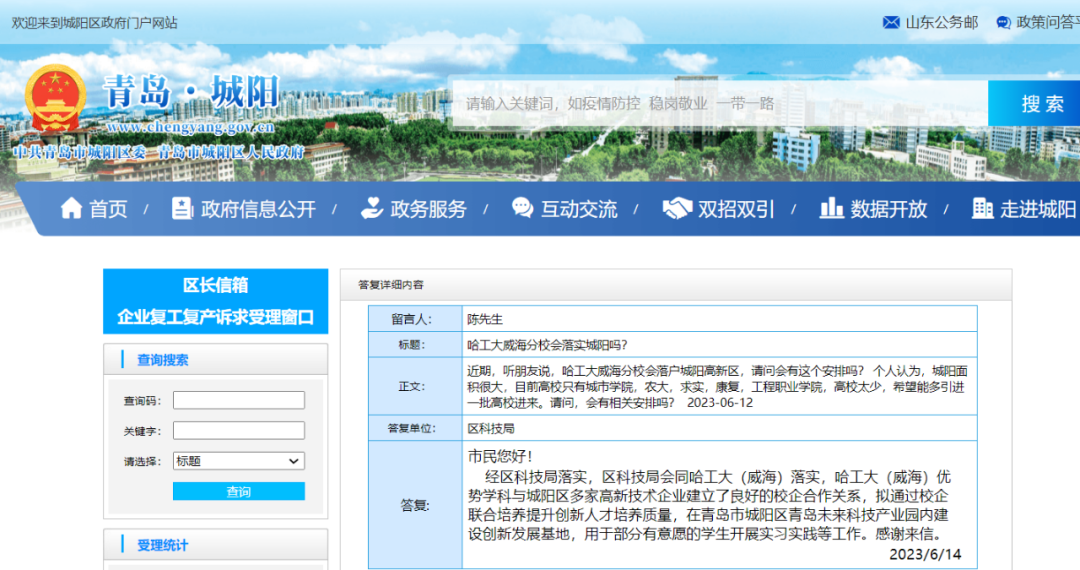
Task: Click the 青岛·城阳 site title
Action: [191, 92]
